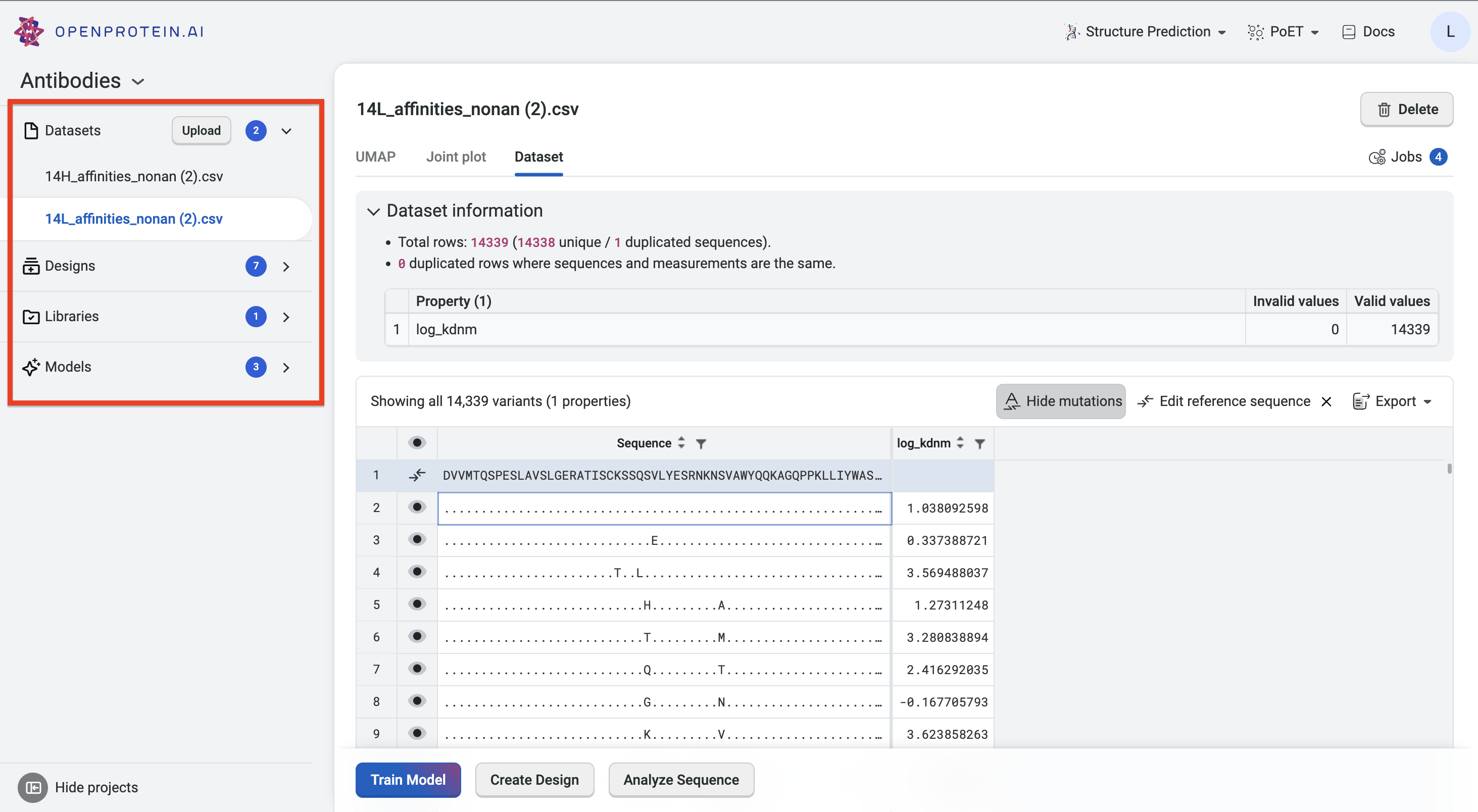Collapse the Datasets section chevron
Screen dimensions: 1478x812
(286, 131)
